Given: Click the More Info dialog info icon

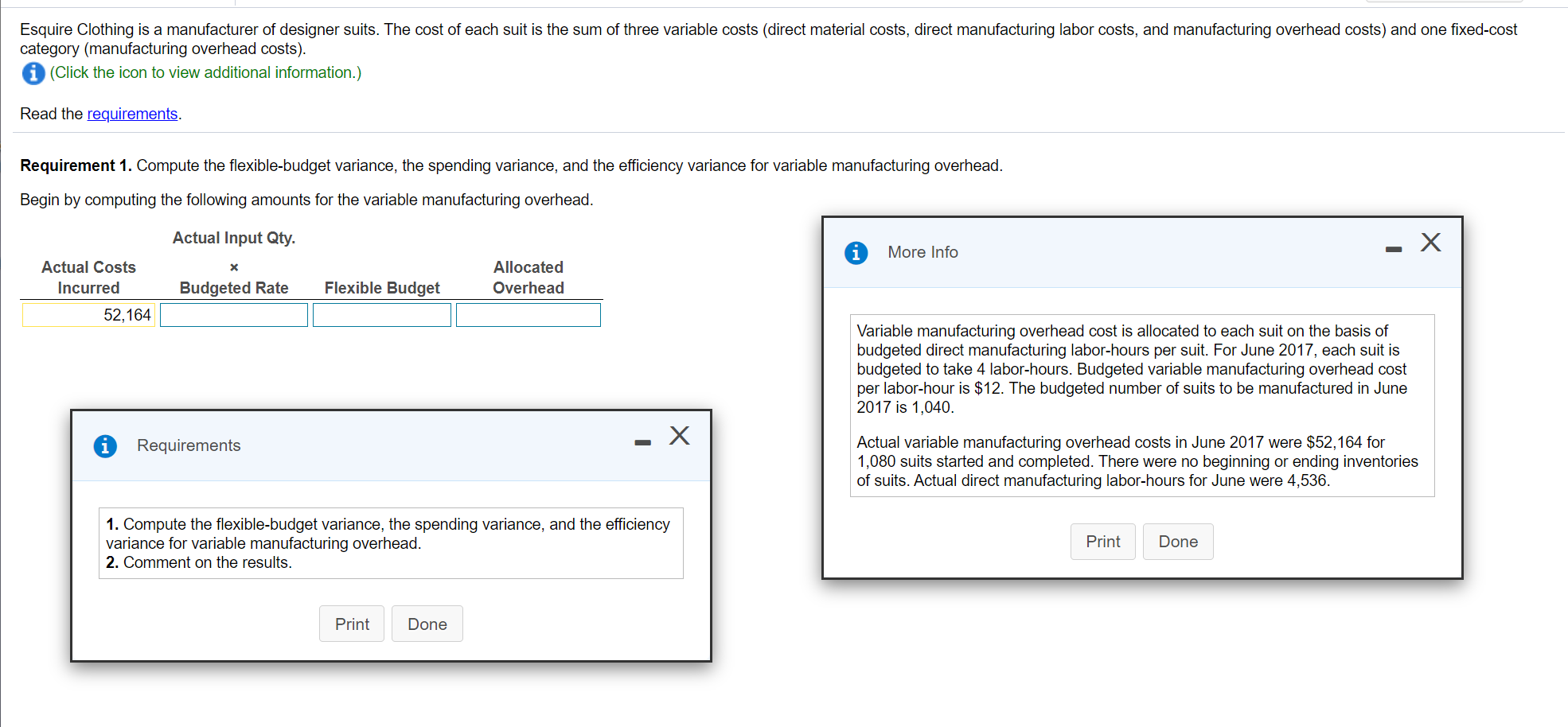Looking at the screenshot, I should point(856,253).
